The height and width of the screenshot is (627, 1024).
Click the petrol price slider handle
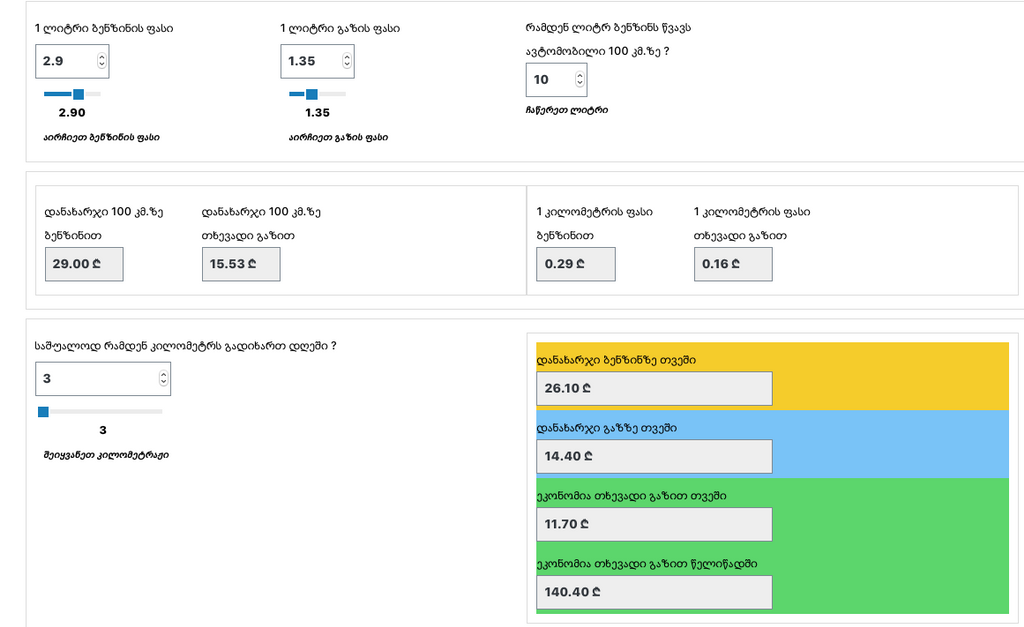tap(78, 94)
